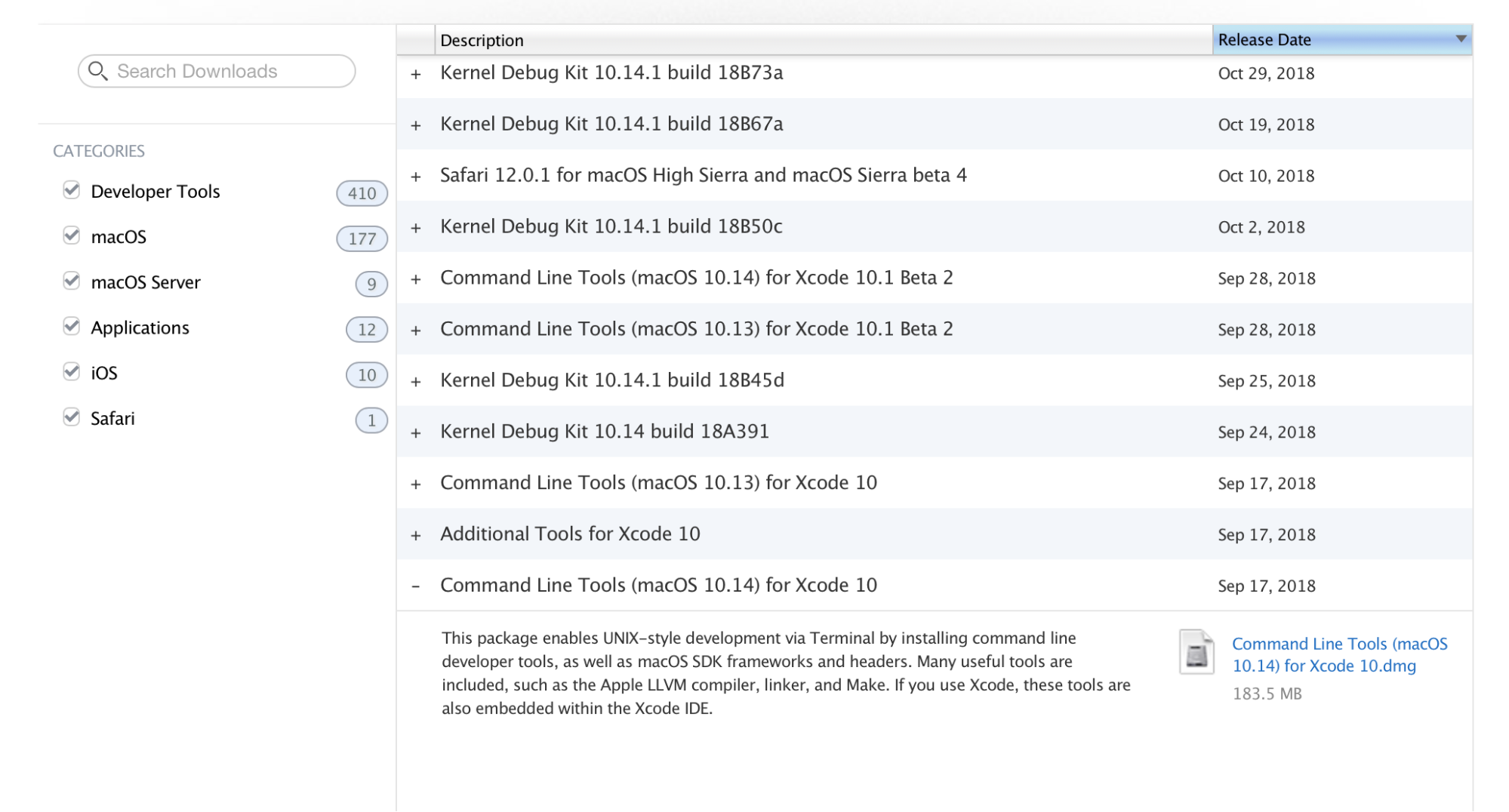Select the Safari category label
This screenshot has width=1509, height=812.
pos(112,418)
